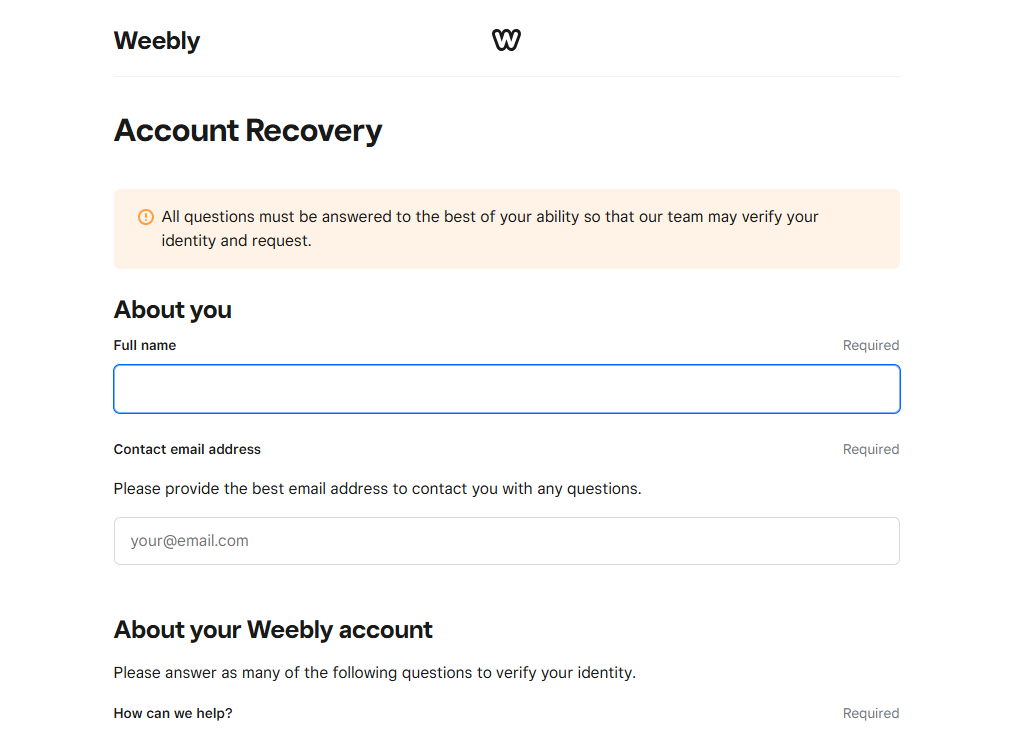
Task: Click the Contact email address label
Action: [187, 449]
